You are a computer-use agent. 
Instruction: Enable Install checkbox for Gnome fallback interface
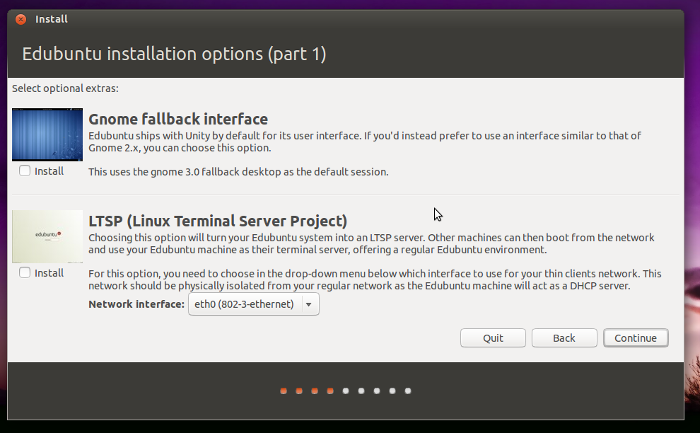tap(24, 171)
